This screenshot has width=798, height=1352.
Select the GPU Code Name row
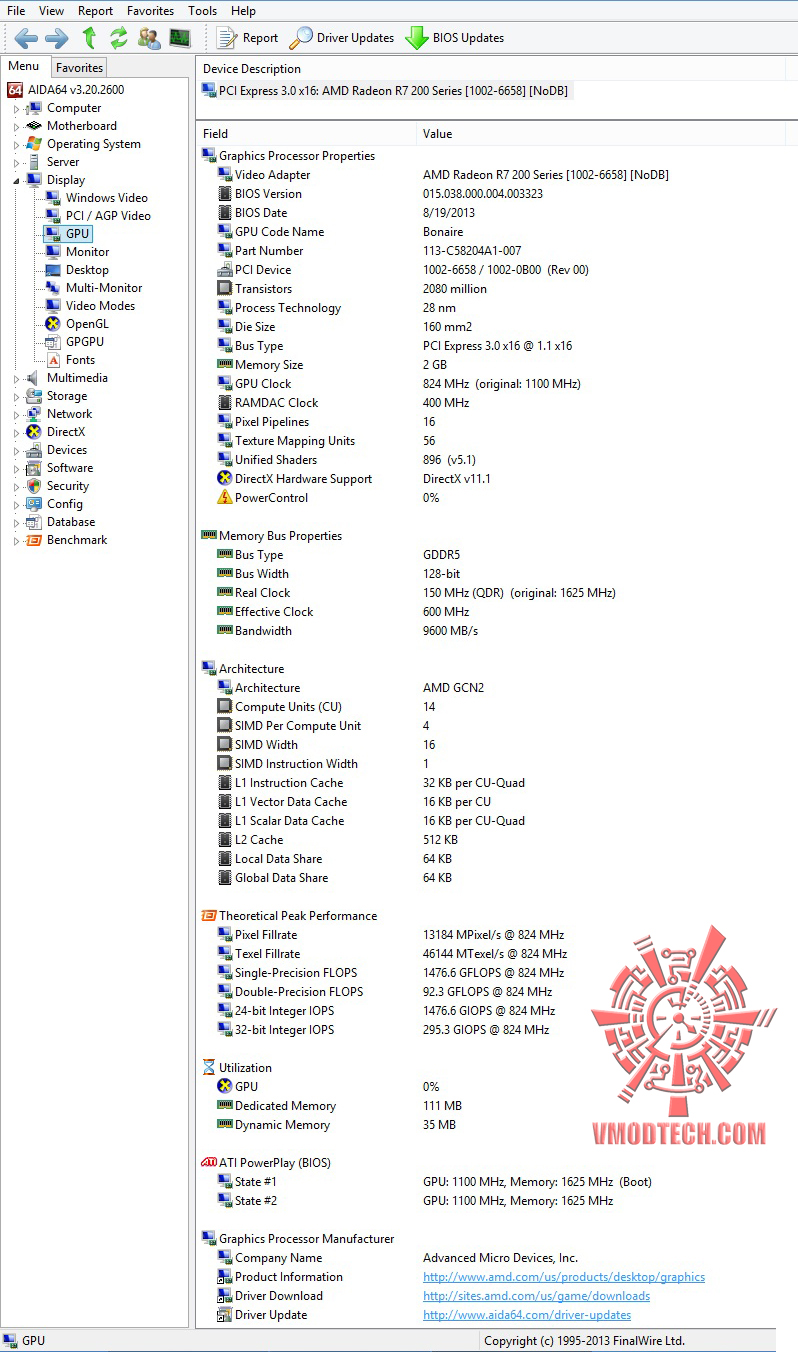[497, 232]
